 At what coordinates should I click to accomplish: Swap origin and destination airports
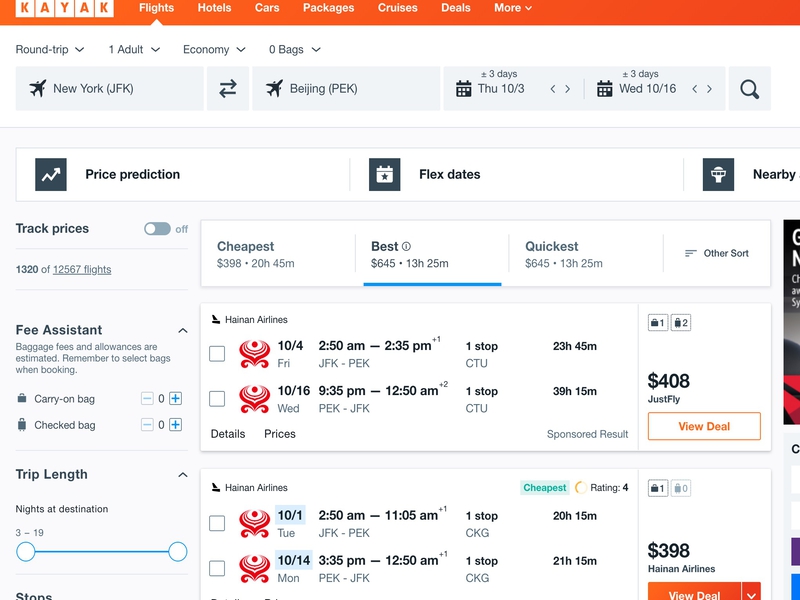[x=228, y=88]
